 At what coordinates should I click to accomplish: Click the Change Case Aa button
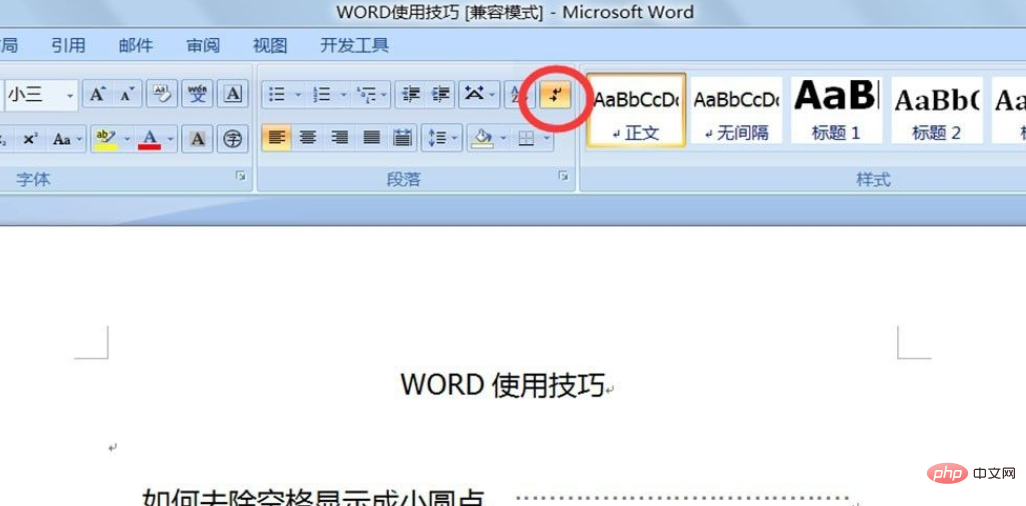[x=62, y=139]
